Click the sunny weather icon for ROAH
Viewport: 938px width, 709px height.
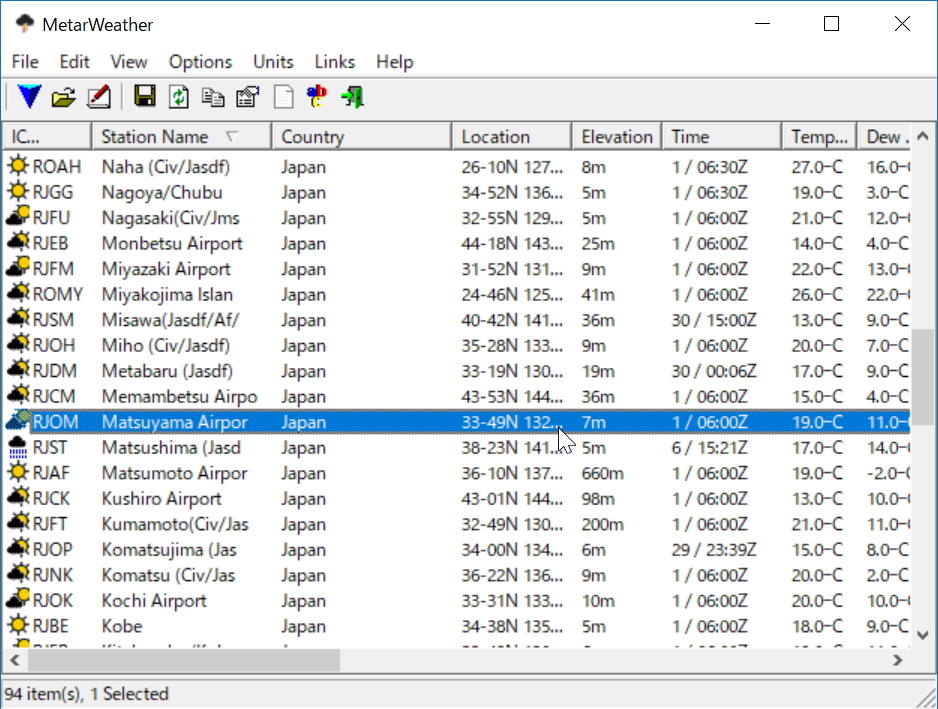click(18, 166)
